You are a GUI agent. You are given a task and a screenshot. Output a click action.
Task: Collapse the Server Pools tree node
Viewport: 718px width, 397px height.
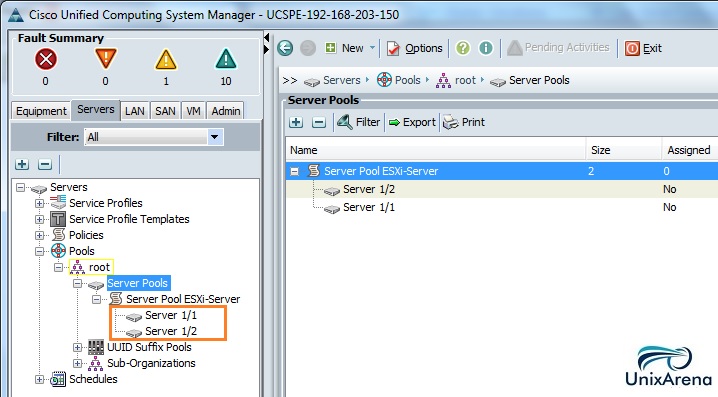(x=77, y=283)
